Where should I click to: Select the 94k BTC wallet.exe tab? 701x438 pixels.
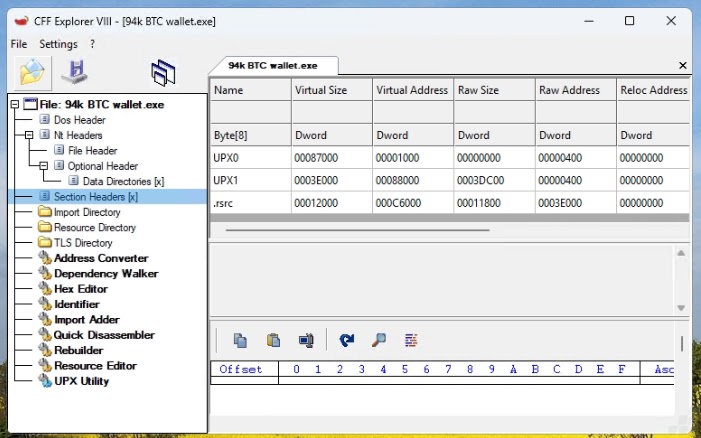(273, 65)
